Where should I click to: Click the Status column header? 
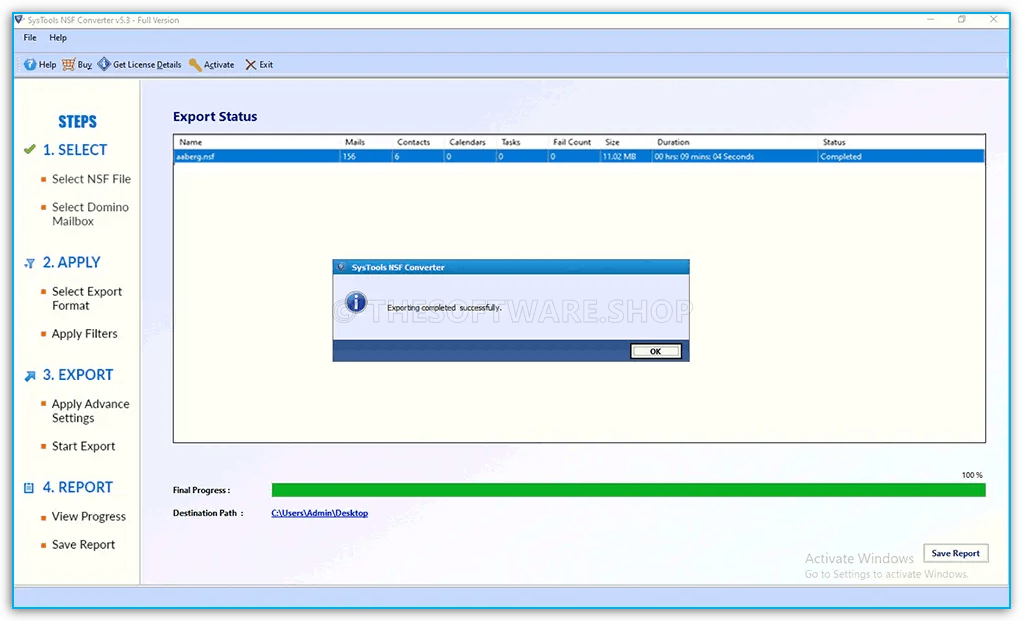point(834,142)
